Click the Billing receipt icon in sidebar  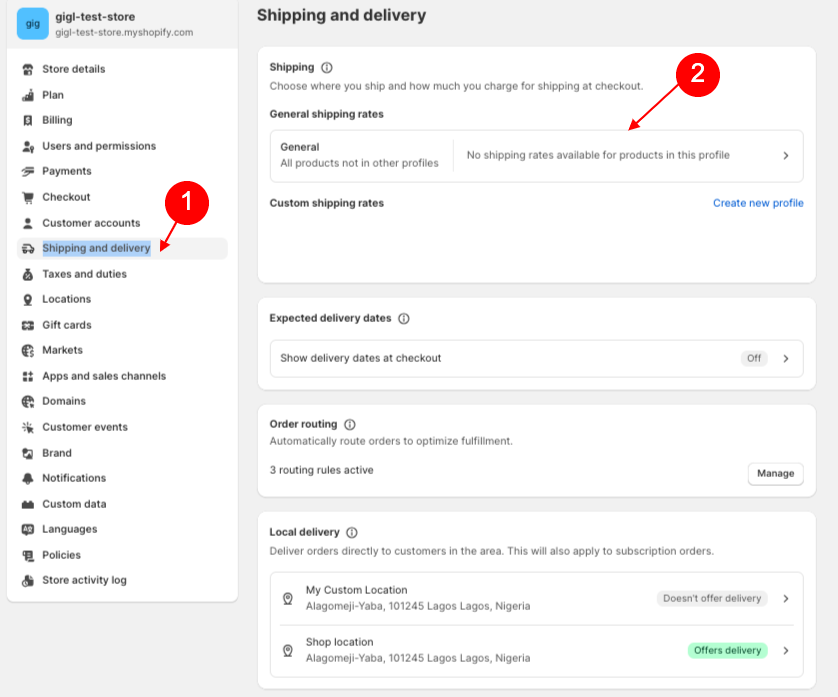[28, 120]
